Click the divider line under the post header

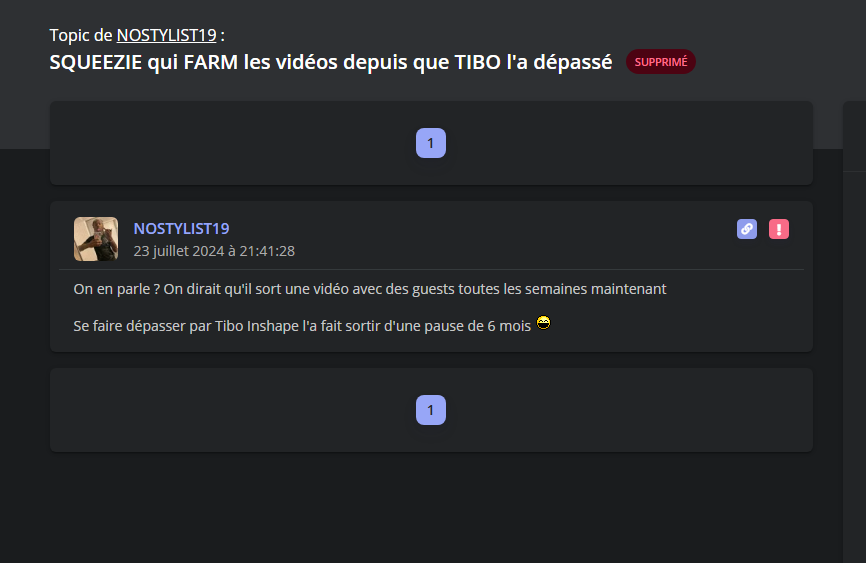(431, 270)
